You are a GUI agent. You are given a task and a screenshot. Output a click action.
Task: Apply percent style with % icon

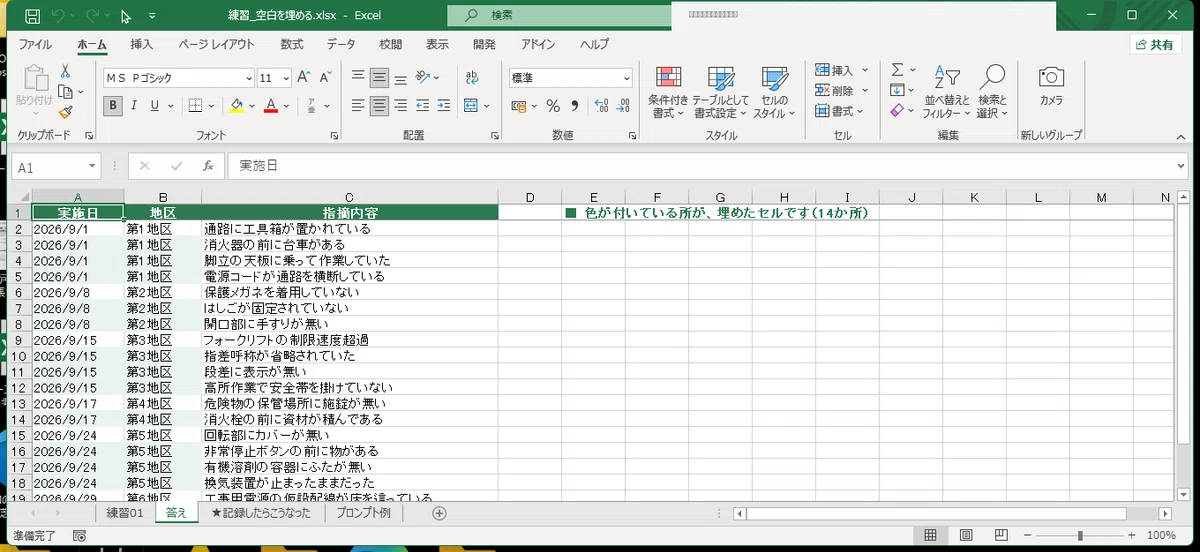tap(553, 106)
